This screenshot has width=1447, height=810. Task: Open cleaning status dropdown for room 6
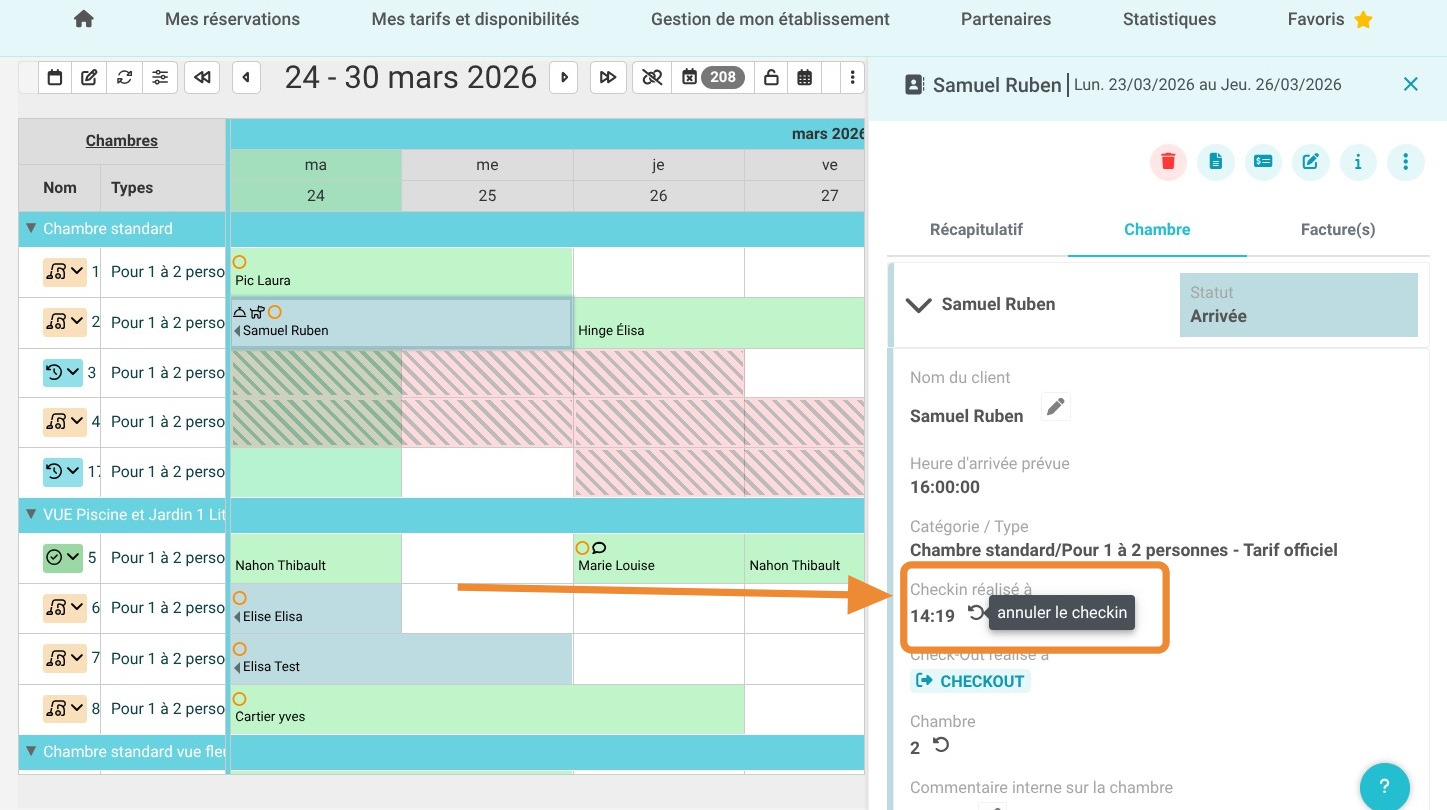[64, 608]
